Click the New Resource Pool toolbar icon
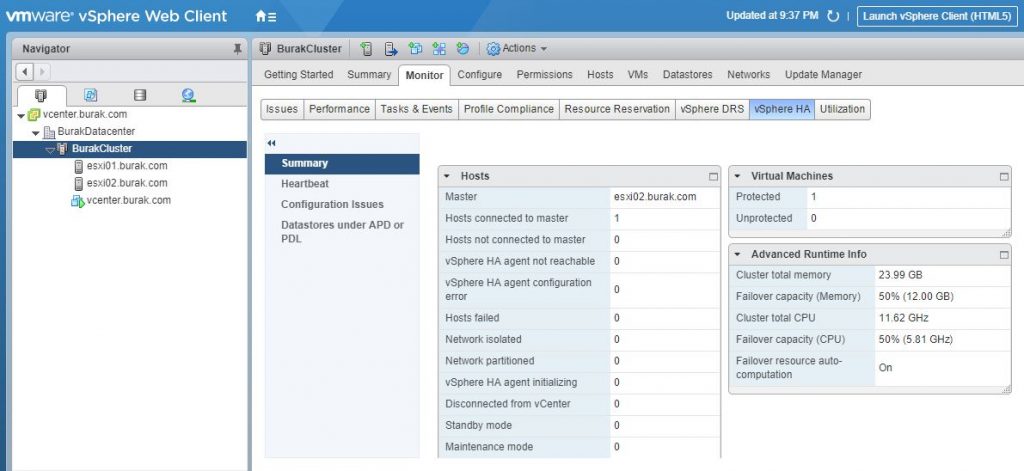The width and height of the screenshot is (1024, 471). click(x=462, y=49)
